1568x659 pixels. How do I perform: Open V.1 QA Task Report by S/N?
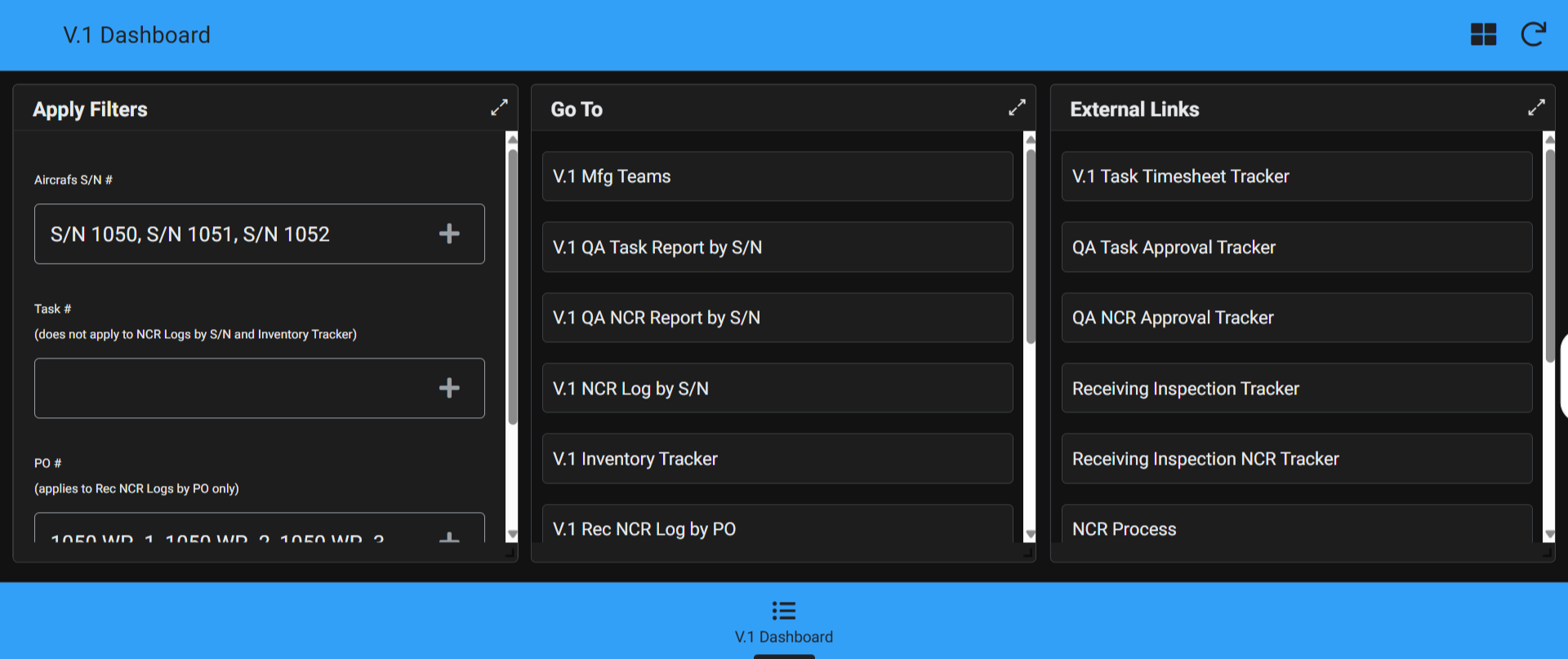tap(777, 247)
